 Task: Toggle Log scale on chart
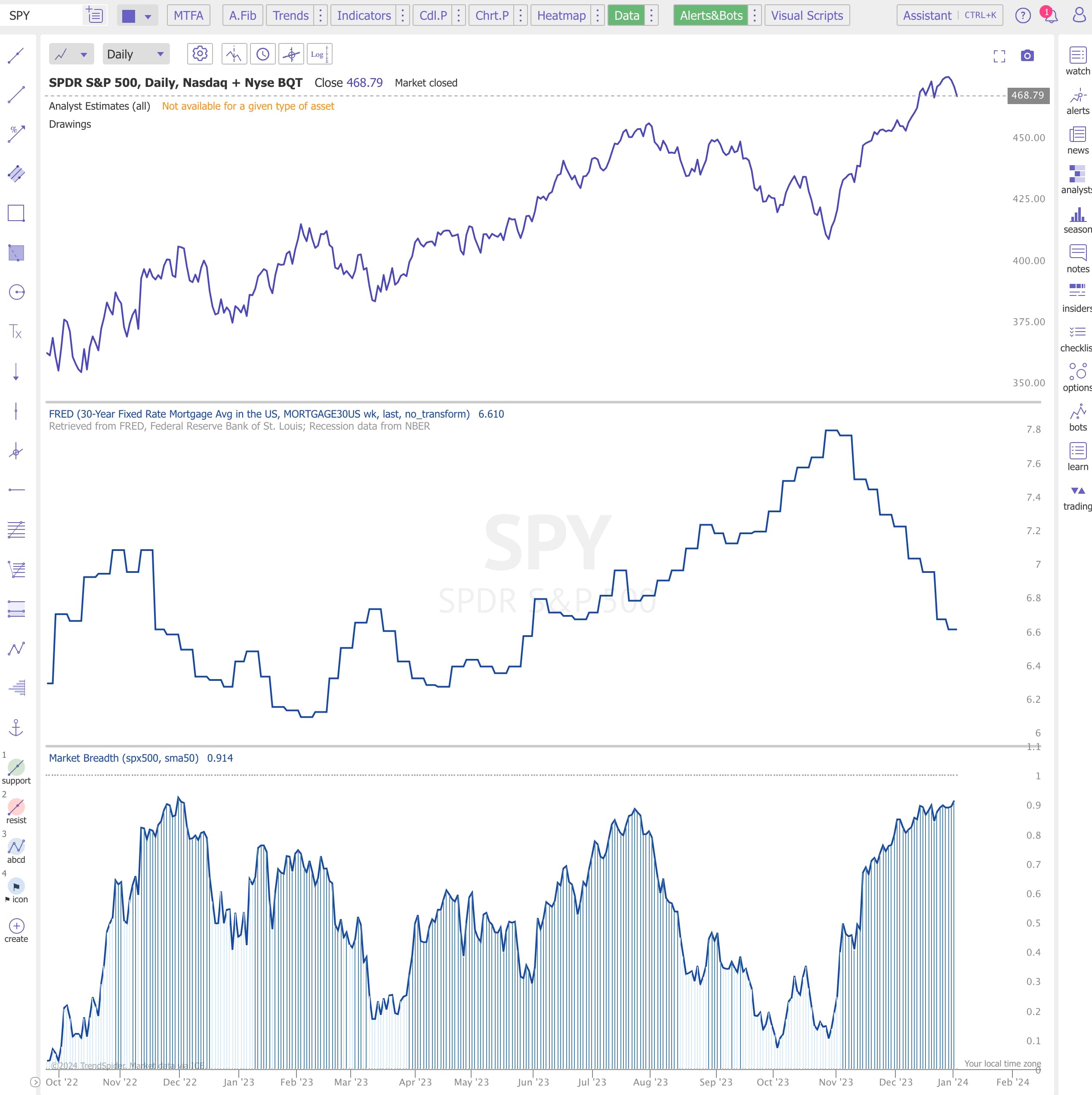tap(319, 55)
